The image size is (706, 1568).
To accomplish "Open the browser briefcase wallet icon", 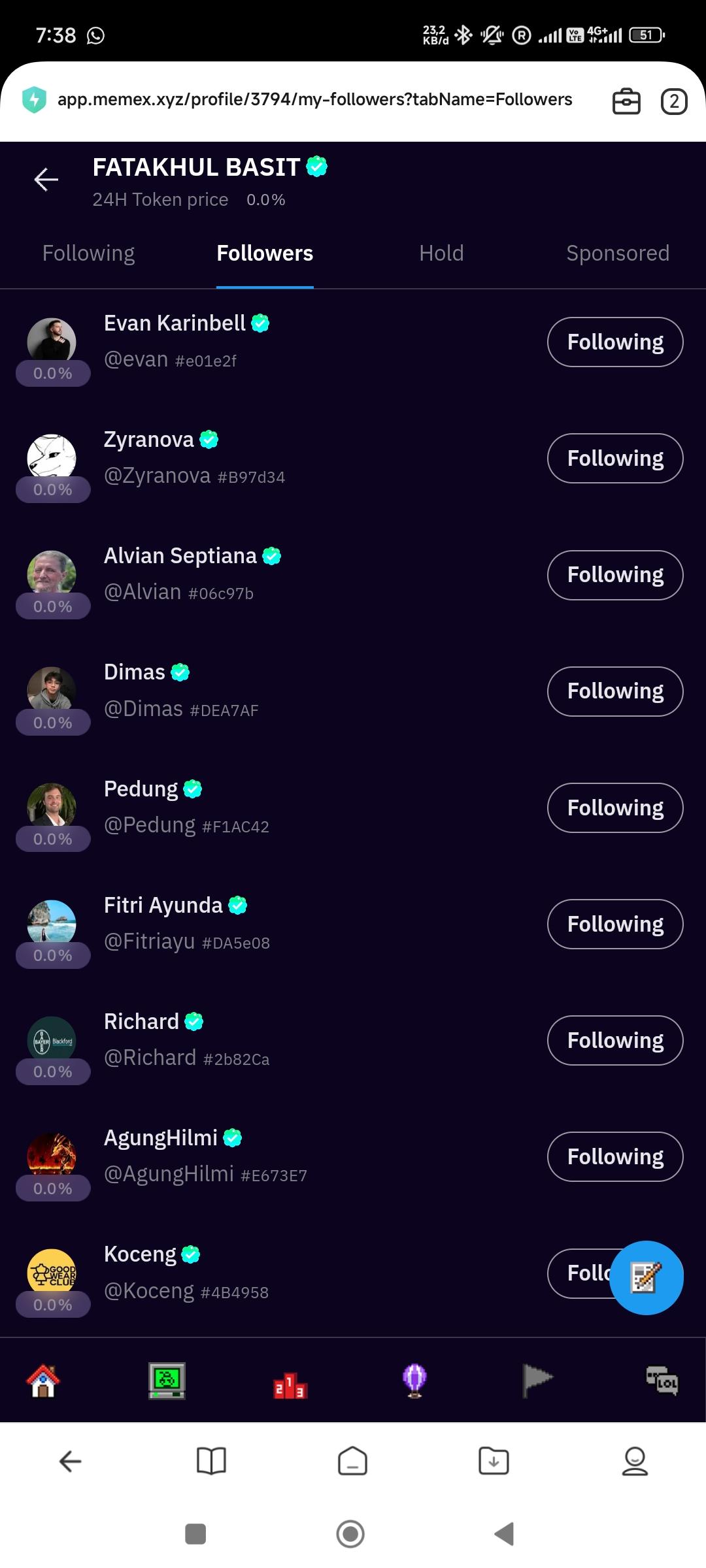I will [626, 102].
